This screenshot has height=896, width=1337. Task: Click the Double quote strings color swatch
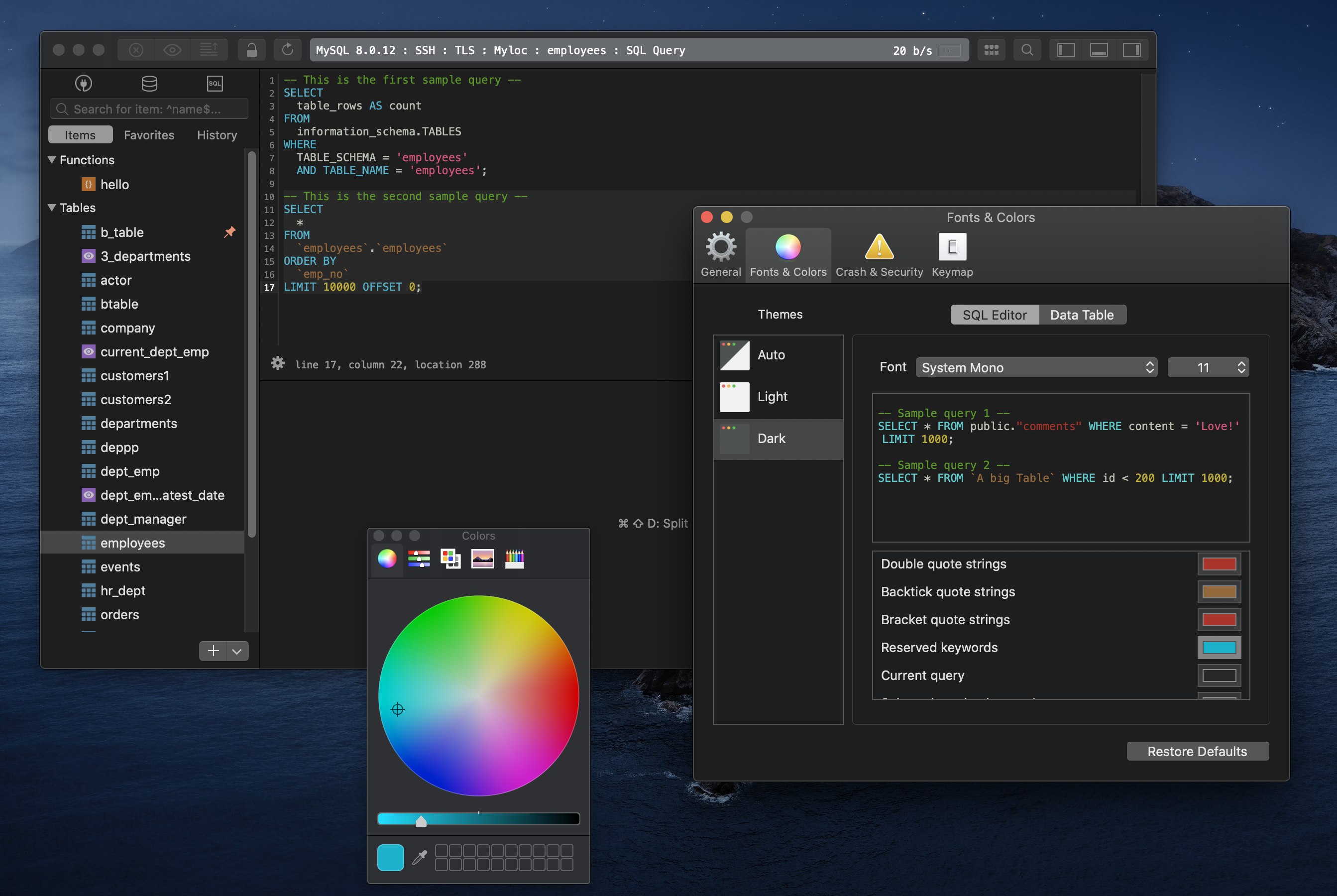[1219, 563]
